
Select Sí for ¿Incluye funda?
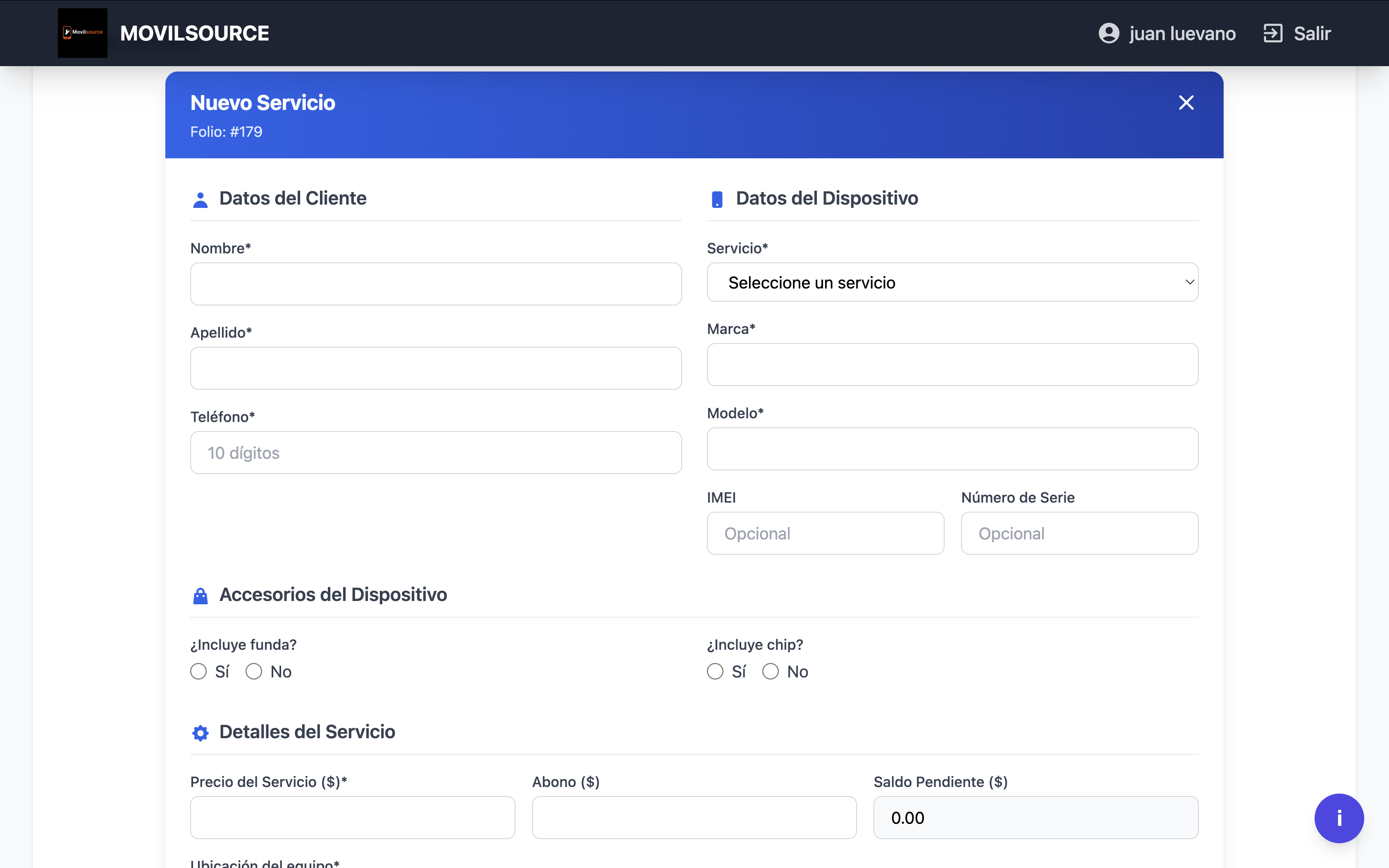point(198,671)
